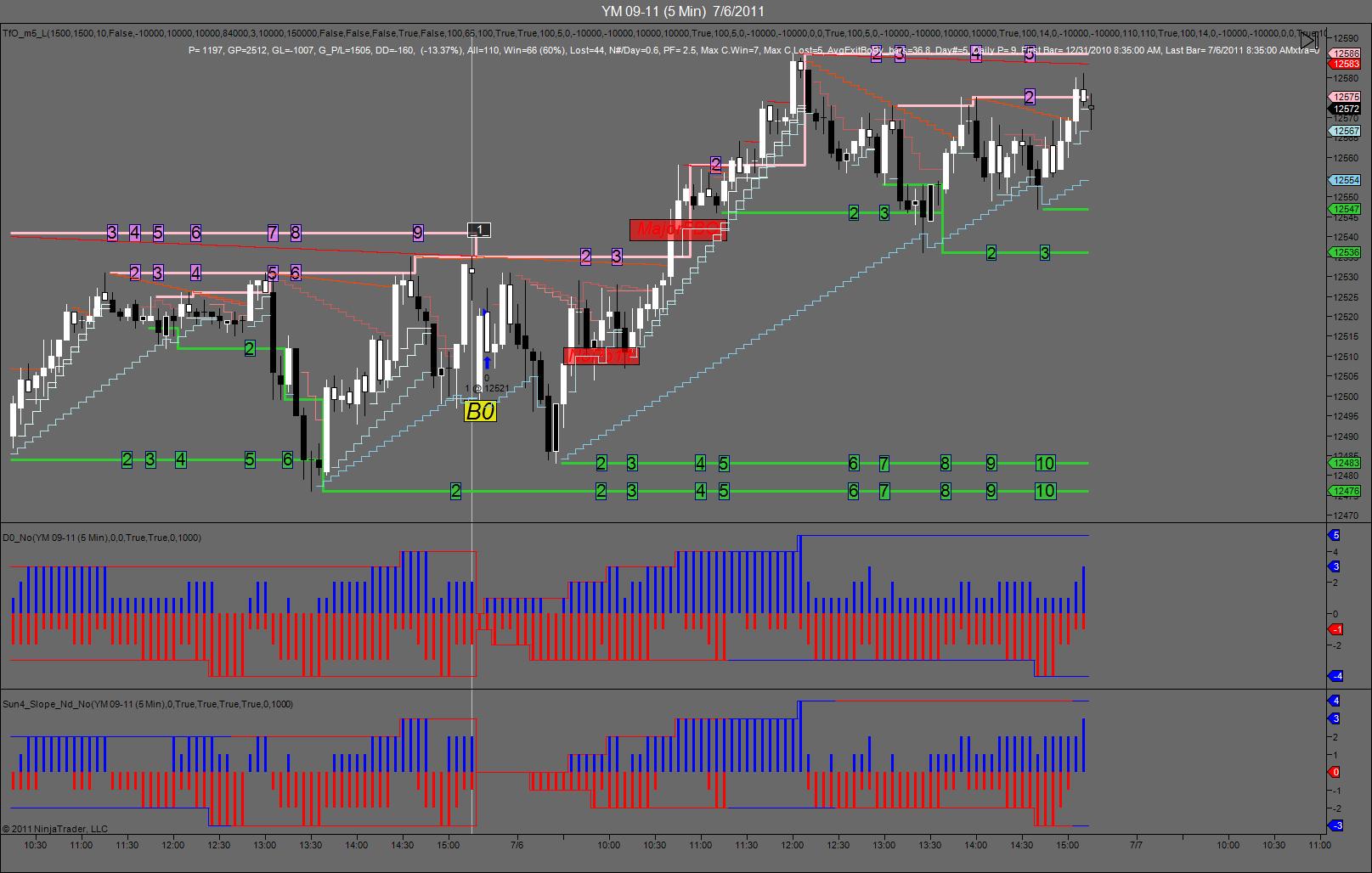
Task: Click the red -1 marker in D0_No panel
Action: click(x=1335, y=629)
